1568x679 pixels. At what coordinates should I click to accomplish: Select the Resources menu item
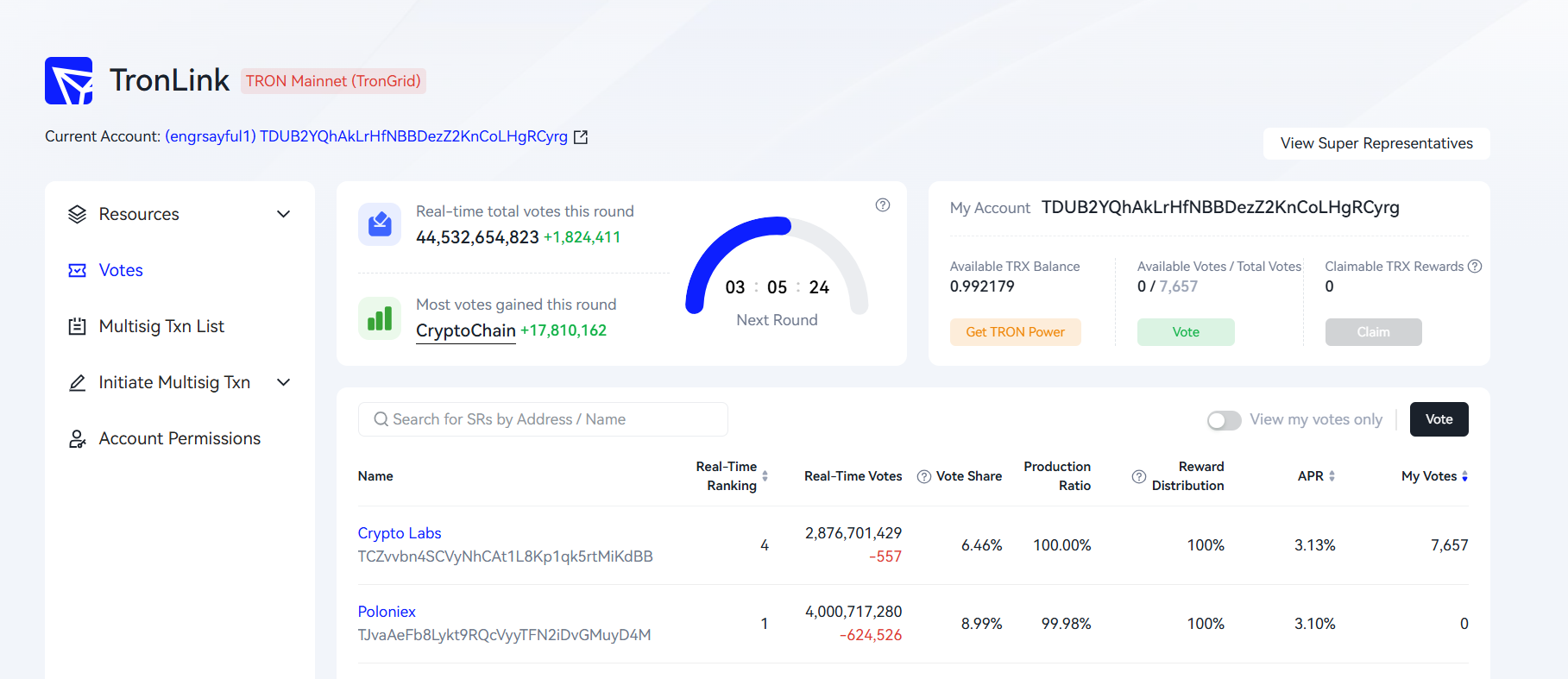click(139, 214)
